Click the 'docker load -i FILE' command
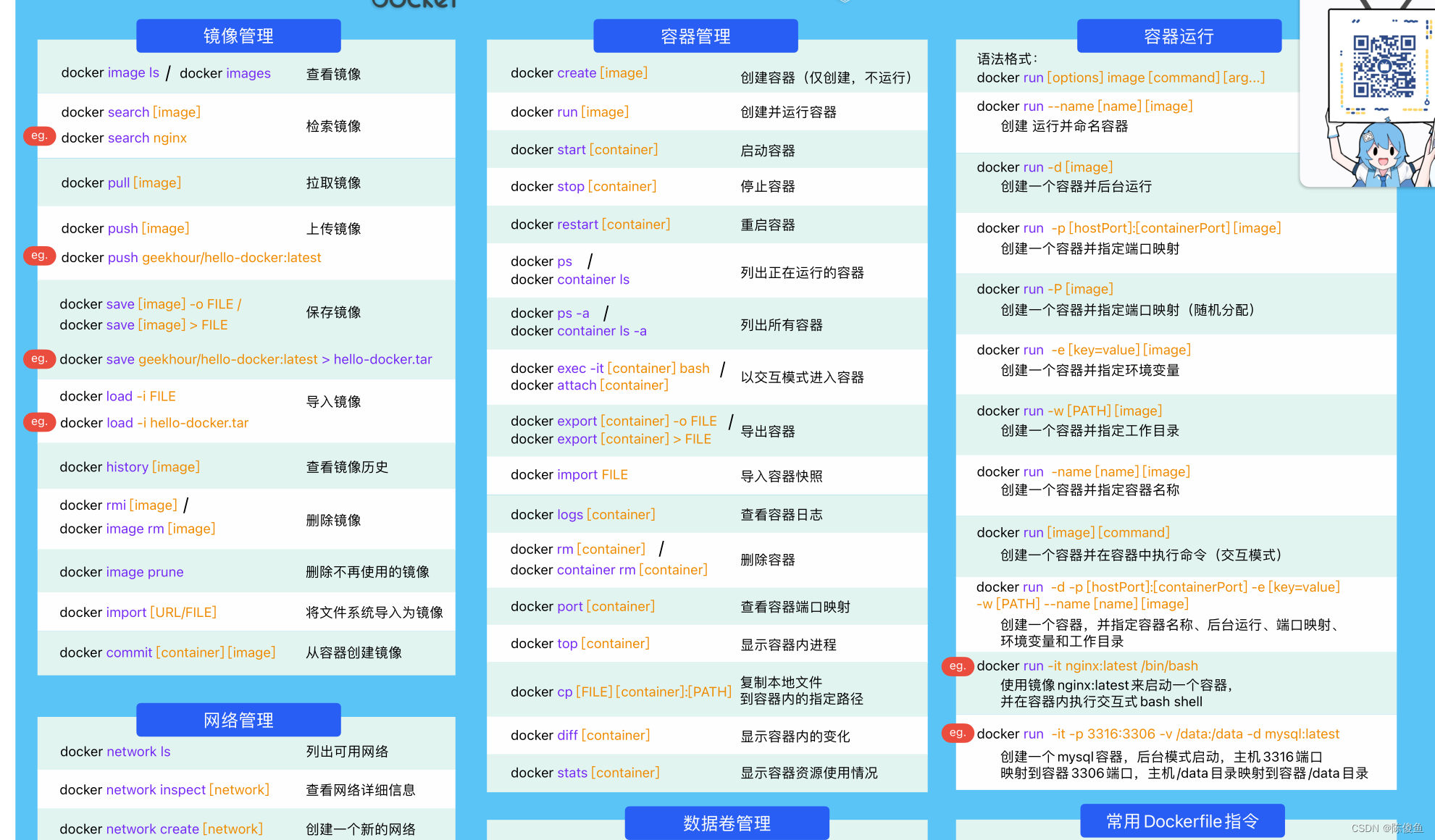The width and height of the screenshot is (1435, 840). (x=118, y=396)
